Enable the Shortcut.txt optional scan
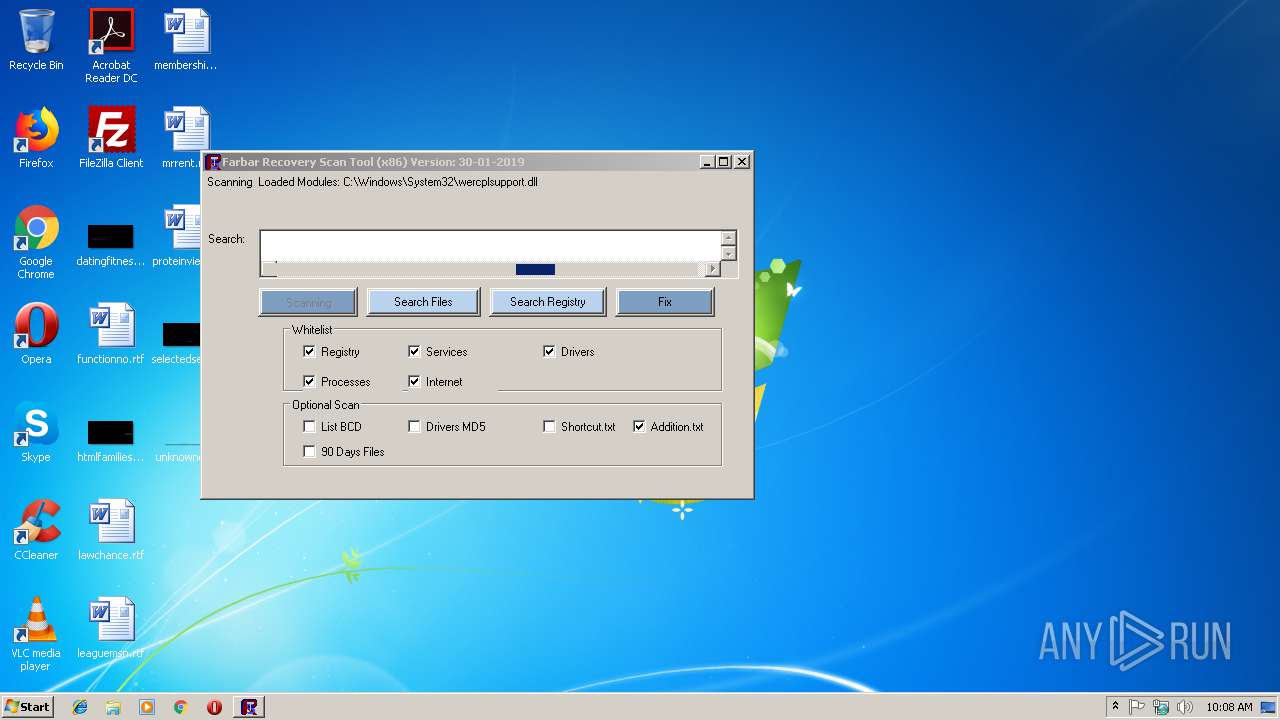The width and height of the screenshot is (1280, 720). pos(549,427)
